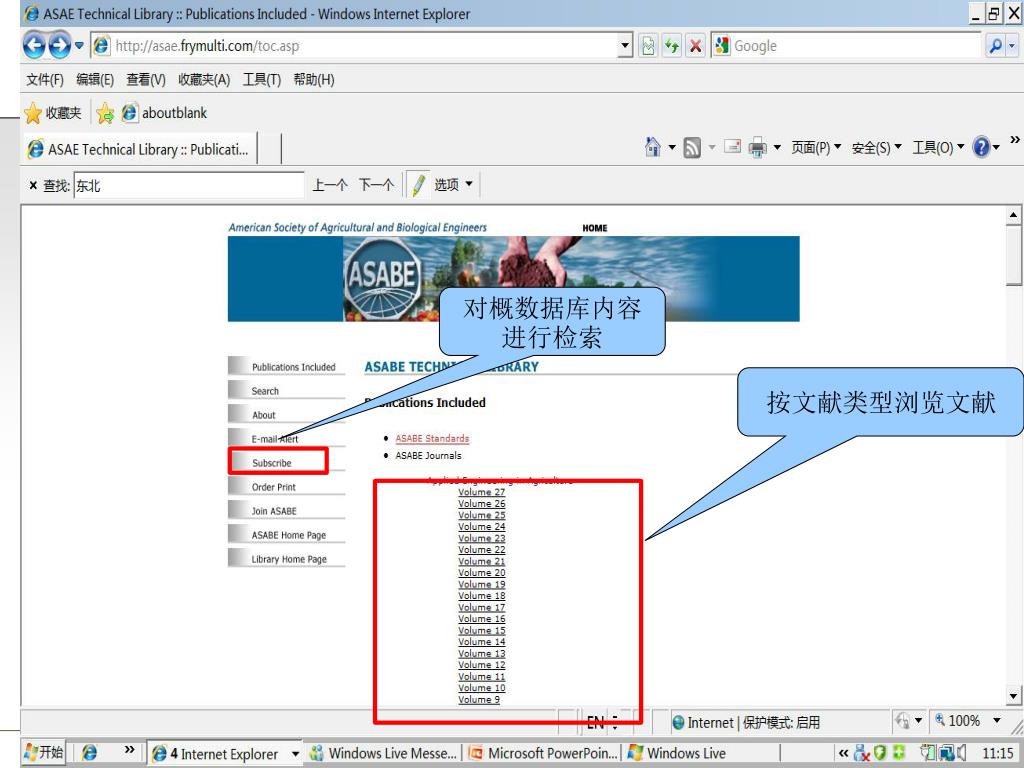This screenshot has width=1024, height=768.
Task: Click 上一个 previous match button
Action: click(x=330, y=185)
